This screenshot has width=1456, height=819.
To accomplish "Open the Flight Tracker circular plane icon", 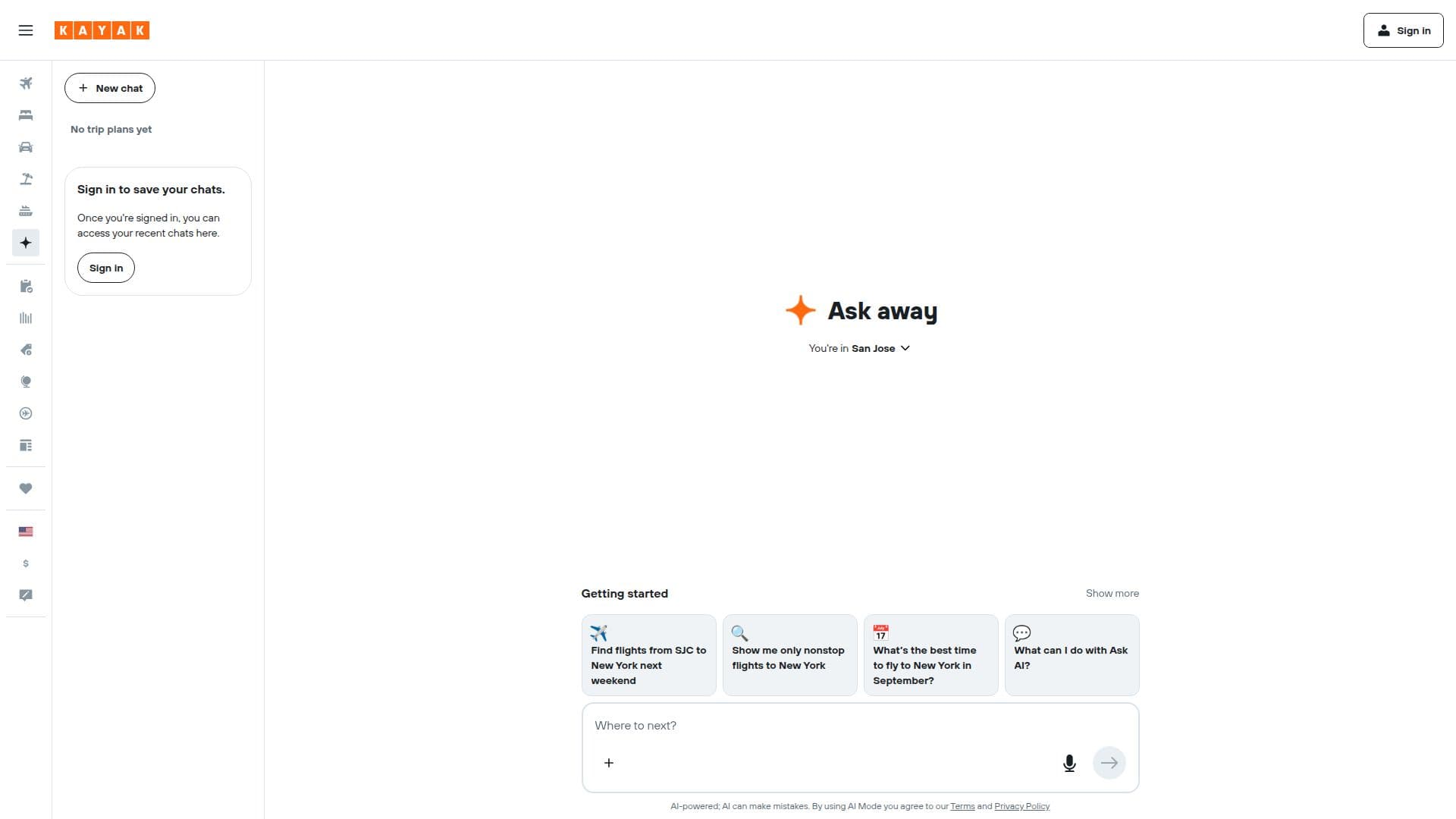I will tap(26, 413).
